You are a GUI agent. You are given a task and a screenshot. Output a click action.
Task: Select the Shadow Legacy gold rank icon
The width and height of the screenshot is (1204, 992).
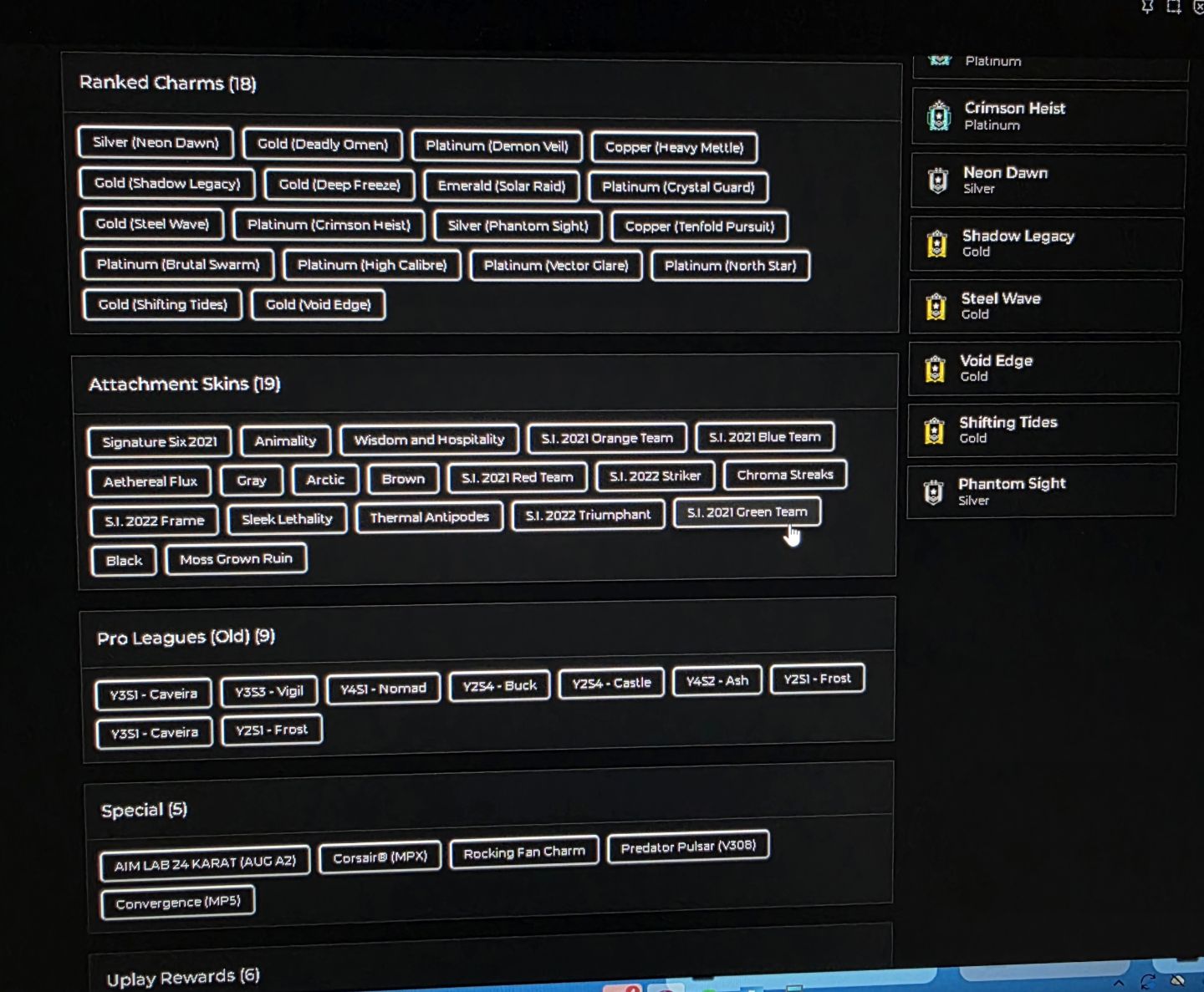(937, 243)
